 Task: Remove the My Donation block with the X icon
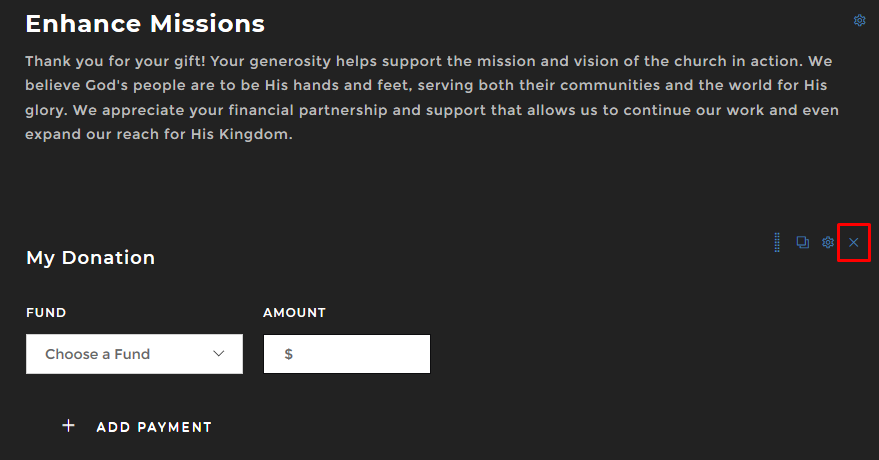853,243
